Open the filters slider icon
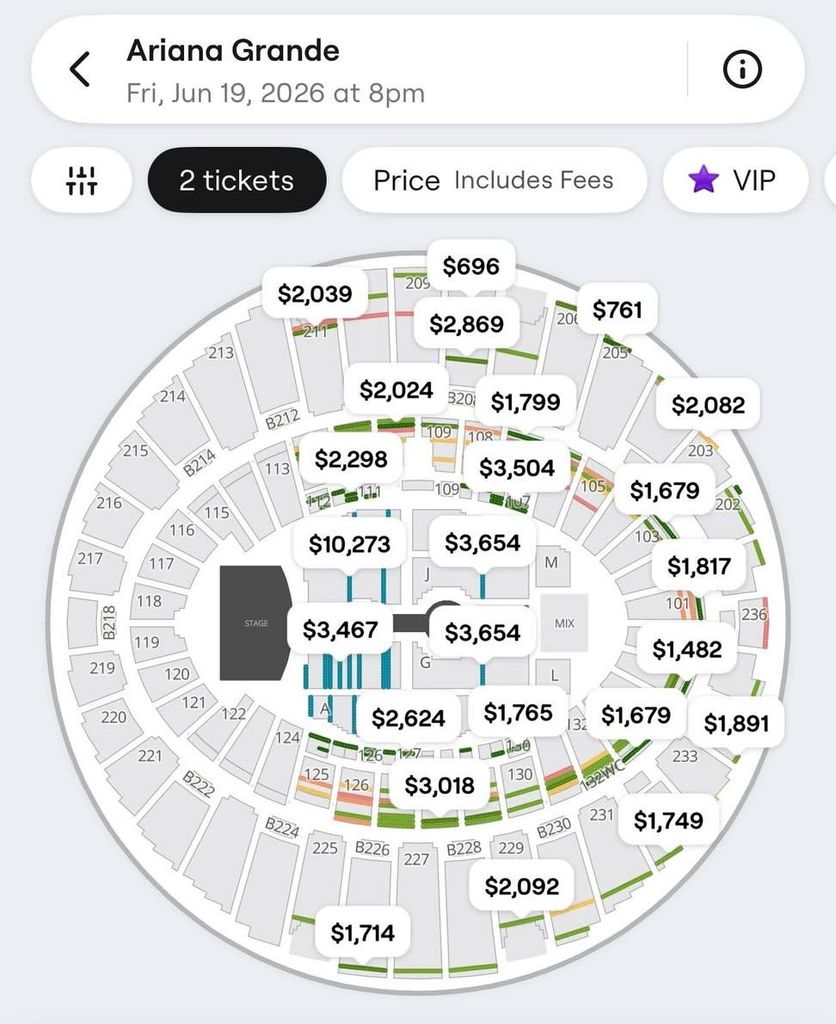The image size is (836, 1024). tap(82, 180)
